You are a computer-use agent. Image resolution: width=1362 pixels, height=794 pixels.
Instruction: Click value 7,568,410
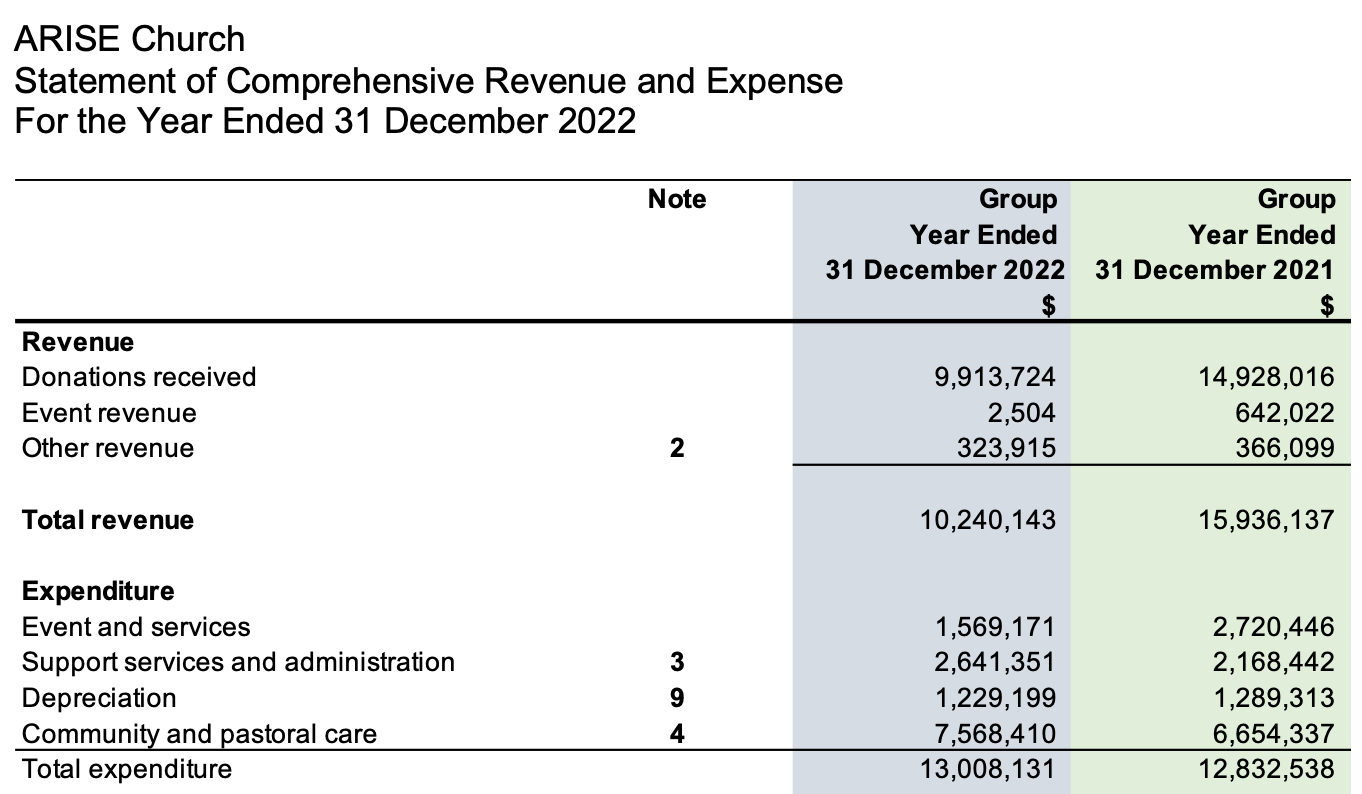[x=994, y=734]
